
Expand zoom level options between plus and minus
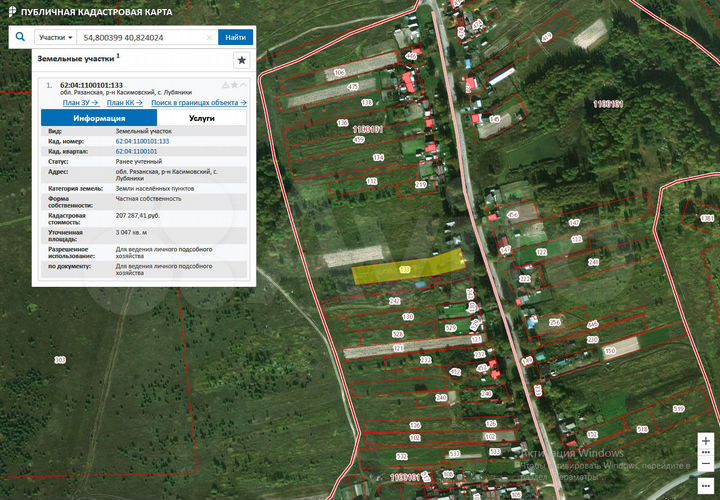point(706,454)
